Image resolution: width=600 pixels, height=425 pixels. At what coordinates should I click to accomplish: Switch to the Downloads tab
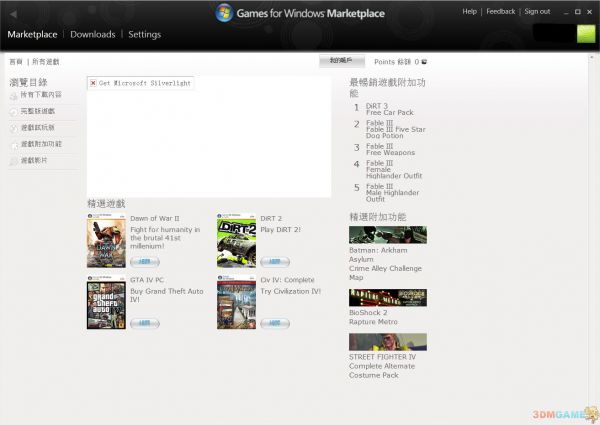[x=92, y=34]
